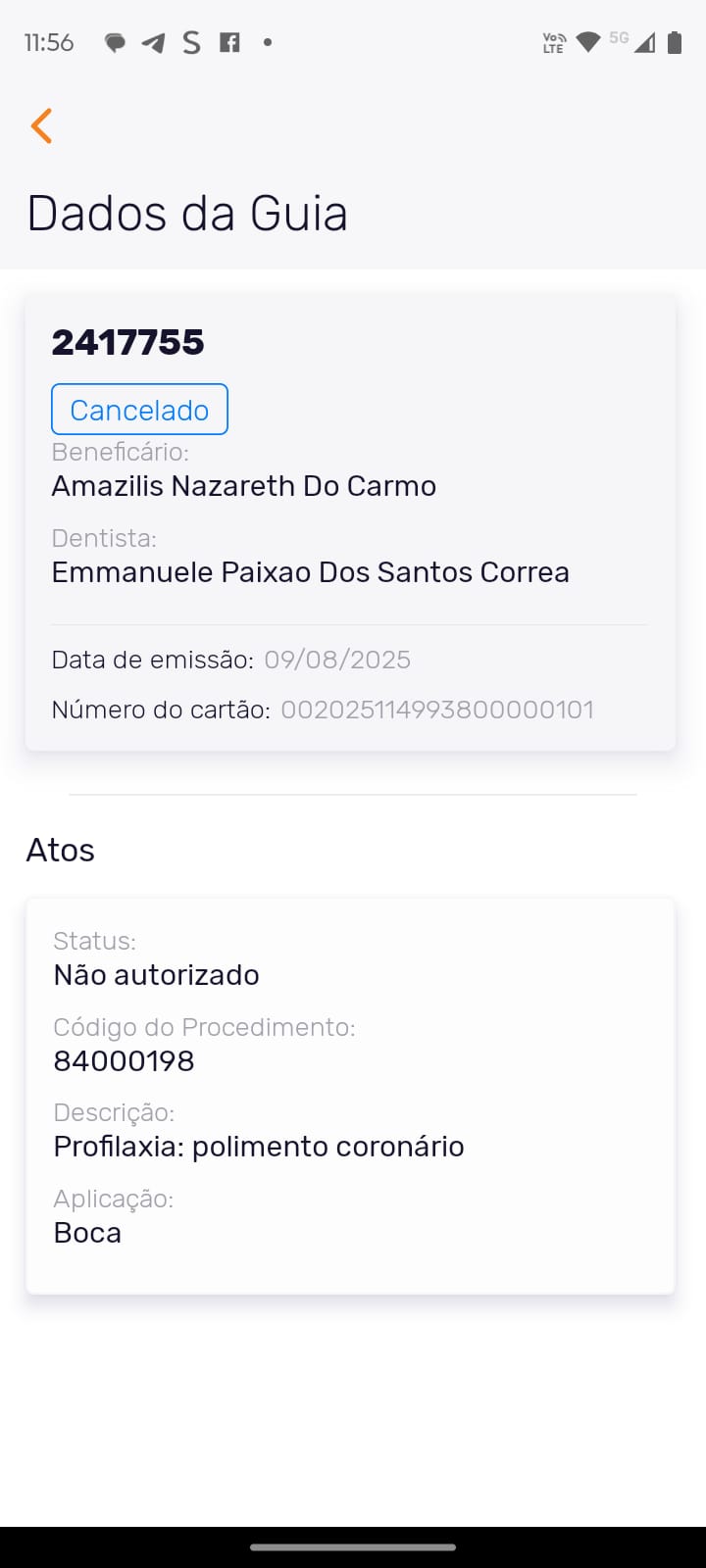Tap the chat bubble notification icon

pos(115,43)
